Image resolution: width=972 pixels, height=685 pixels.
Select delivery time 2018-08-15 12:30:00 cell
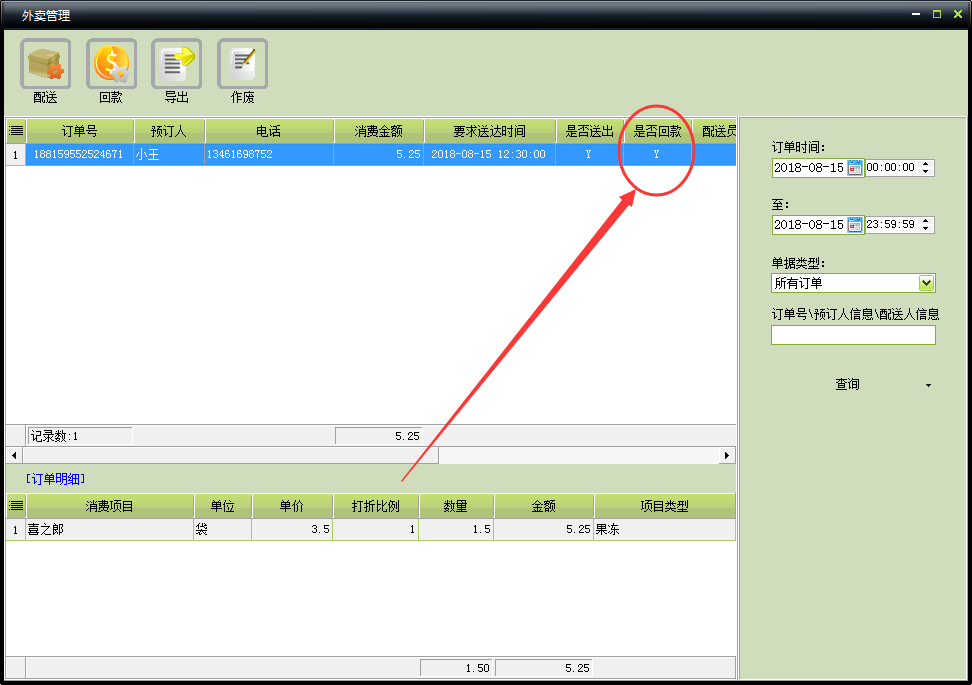[490, 154]
